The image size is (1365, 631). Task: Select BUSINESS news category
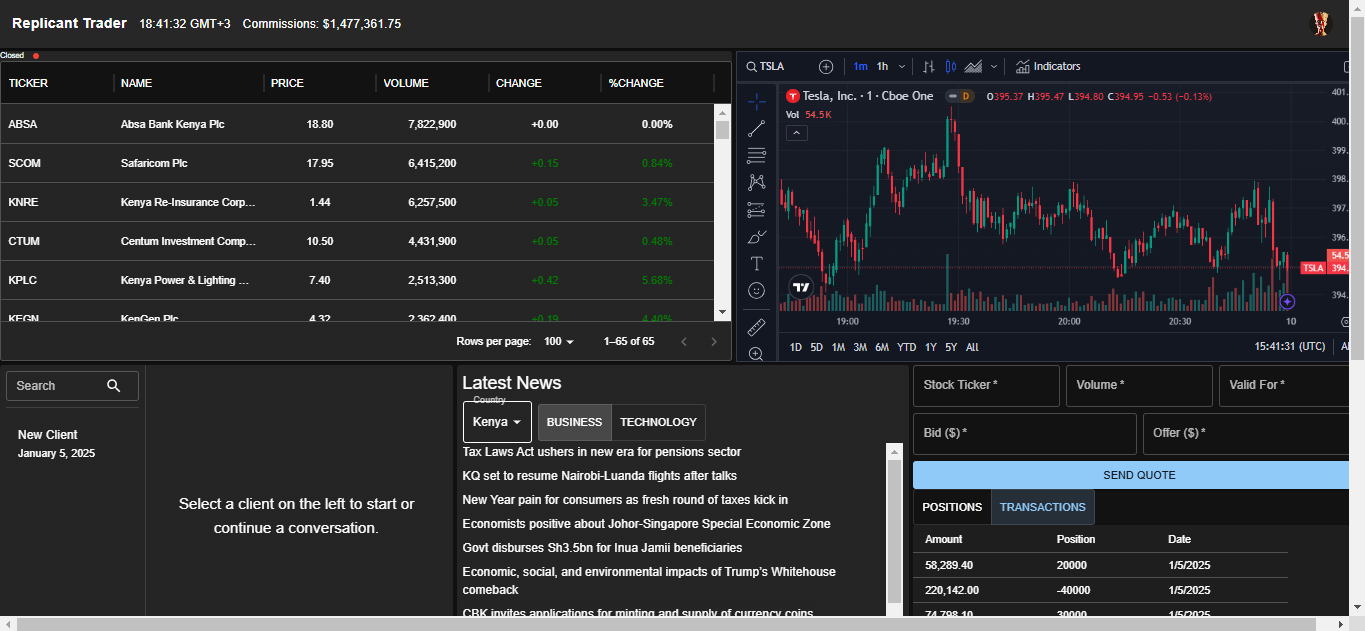tap(574, 422)
